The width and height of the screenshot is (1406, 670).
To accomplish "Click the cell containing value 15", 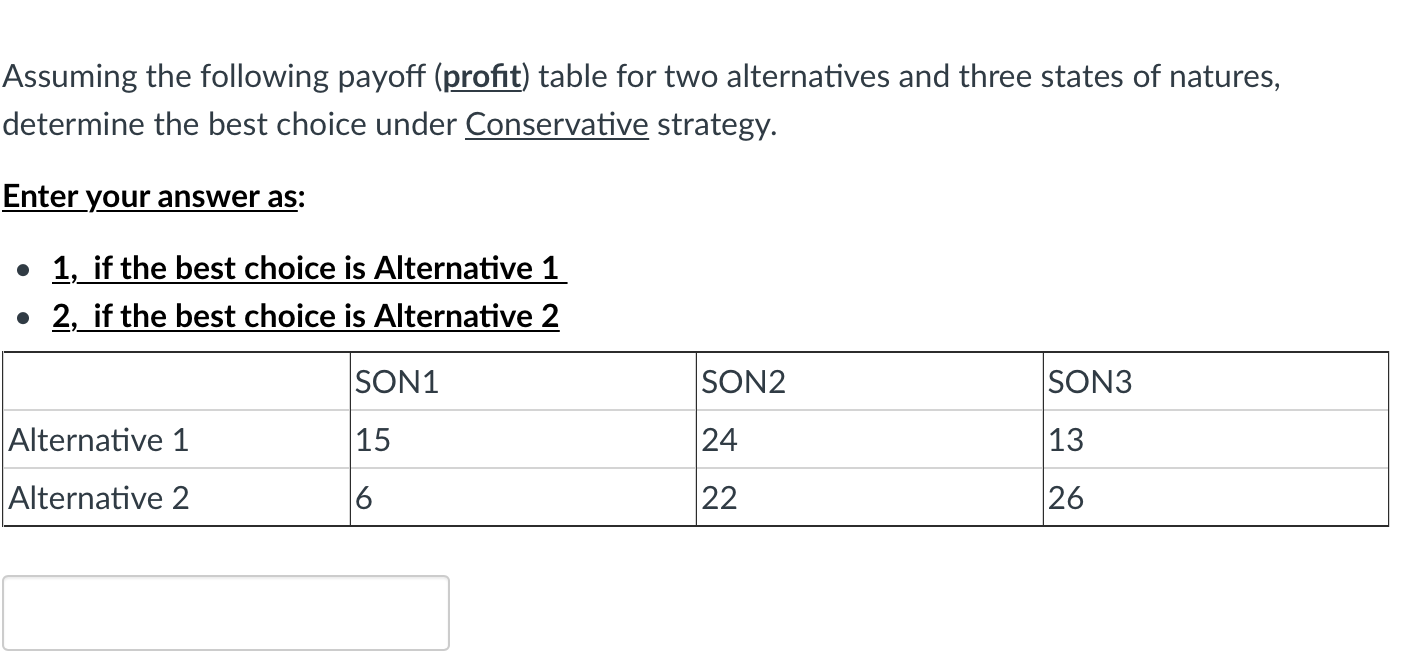I will 370,440.
